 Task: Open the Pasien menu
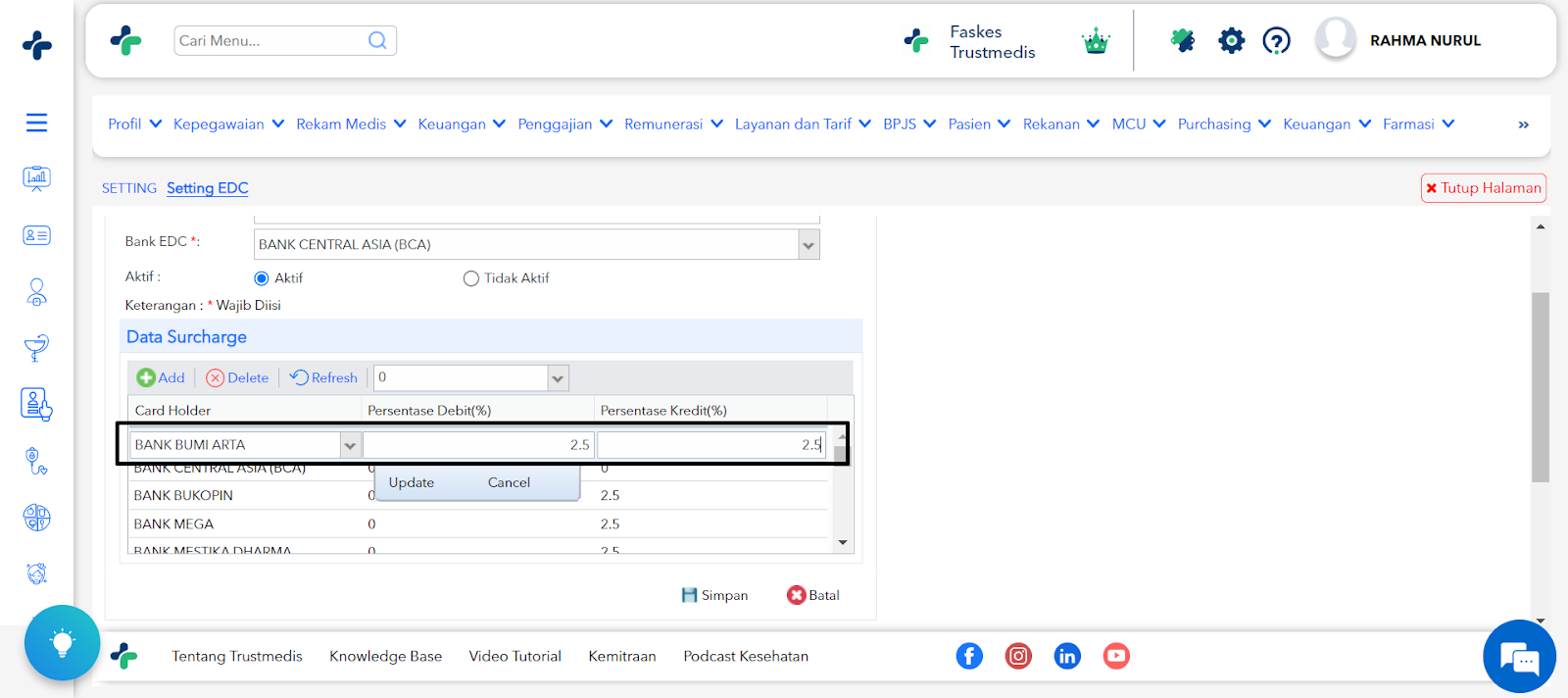point(979,124)
